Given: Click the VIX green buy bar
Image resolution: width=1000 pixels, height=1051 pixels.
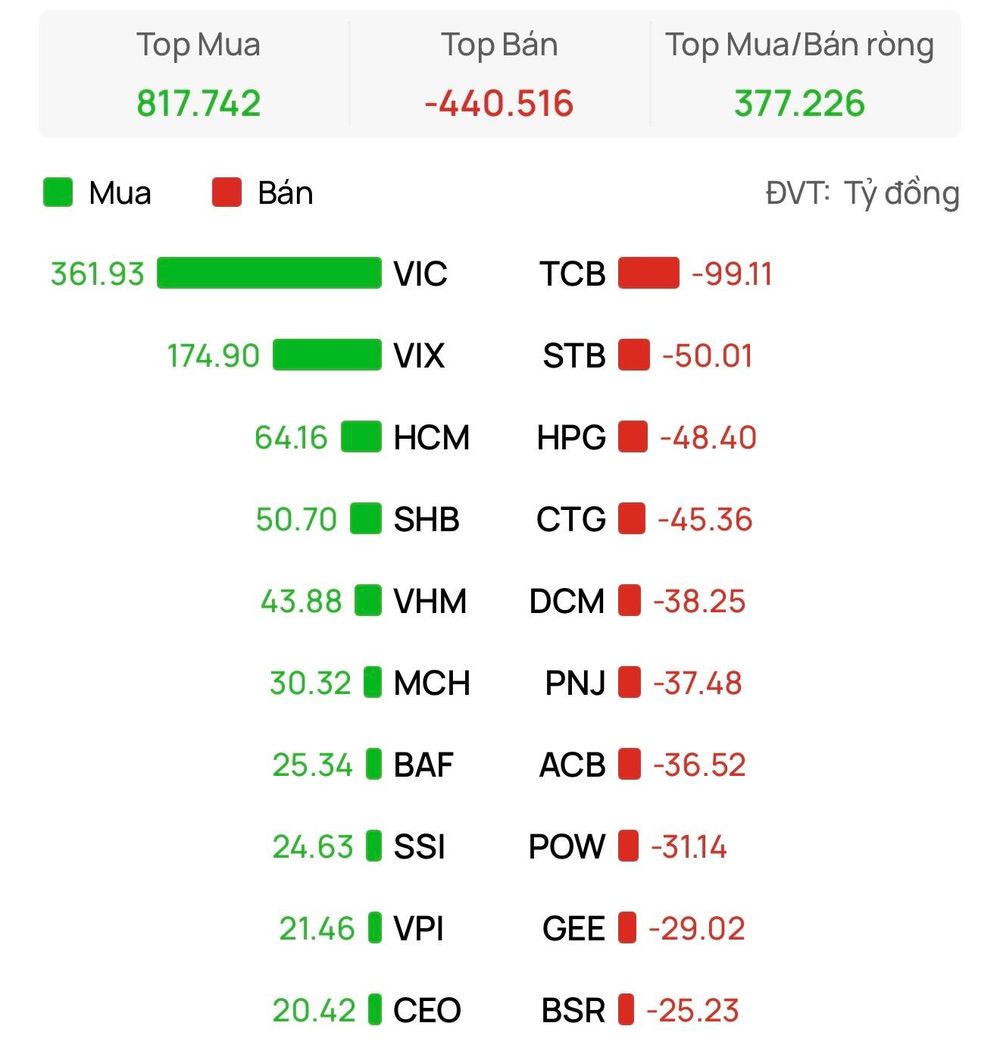Looking at the screenshot, I should [x=327, y=355].
